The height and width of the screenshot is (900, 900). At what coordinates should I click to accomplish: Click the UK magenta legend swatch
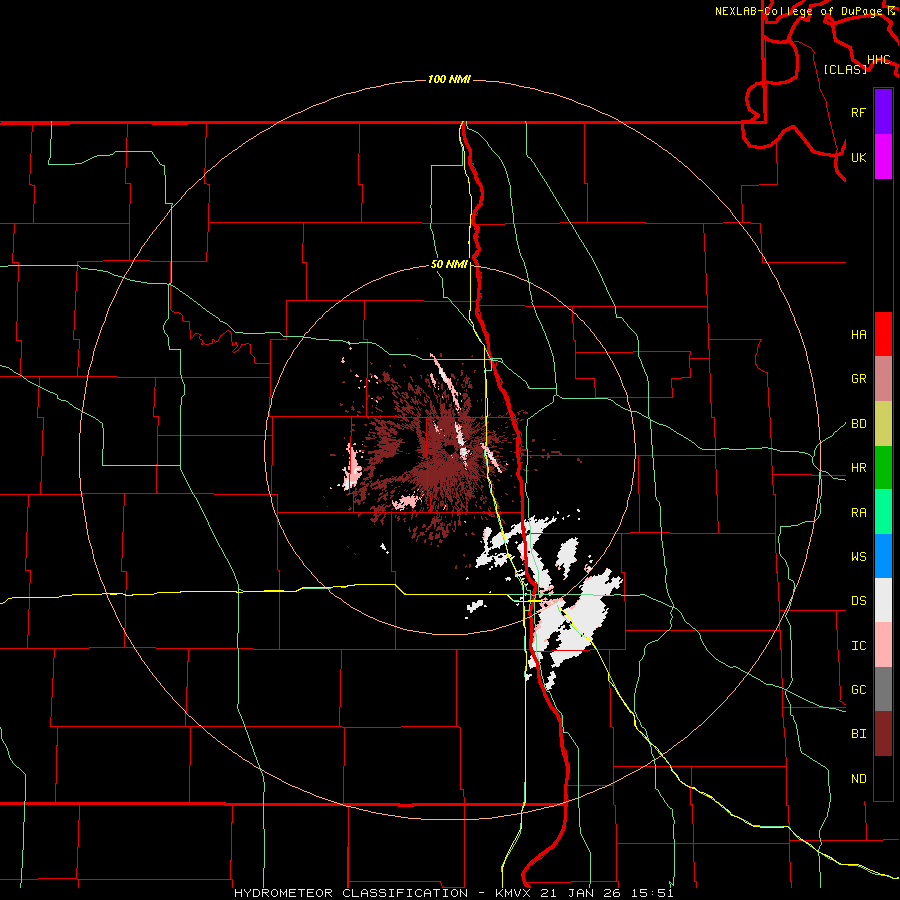pyautogui.click(x=883, y=157)
